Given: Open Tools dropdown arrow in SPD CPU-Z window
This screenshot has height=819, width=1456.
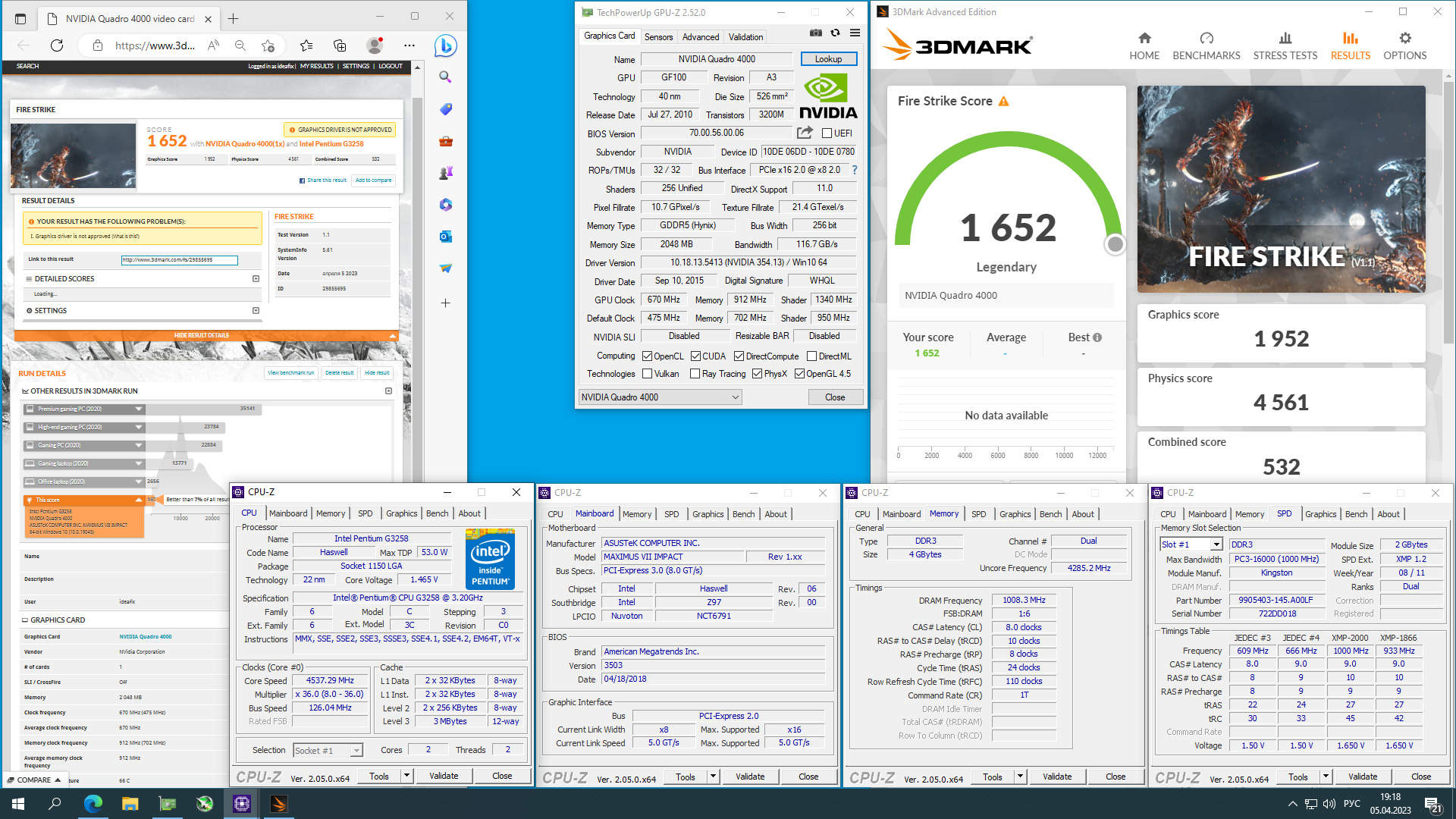Looking at the screenshot, I should click(x=1326, y=777).
